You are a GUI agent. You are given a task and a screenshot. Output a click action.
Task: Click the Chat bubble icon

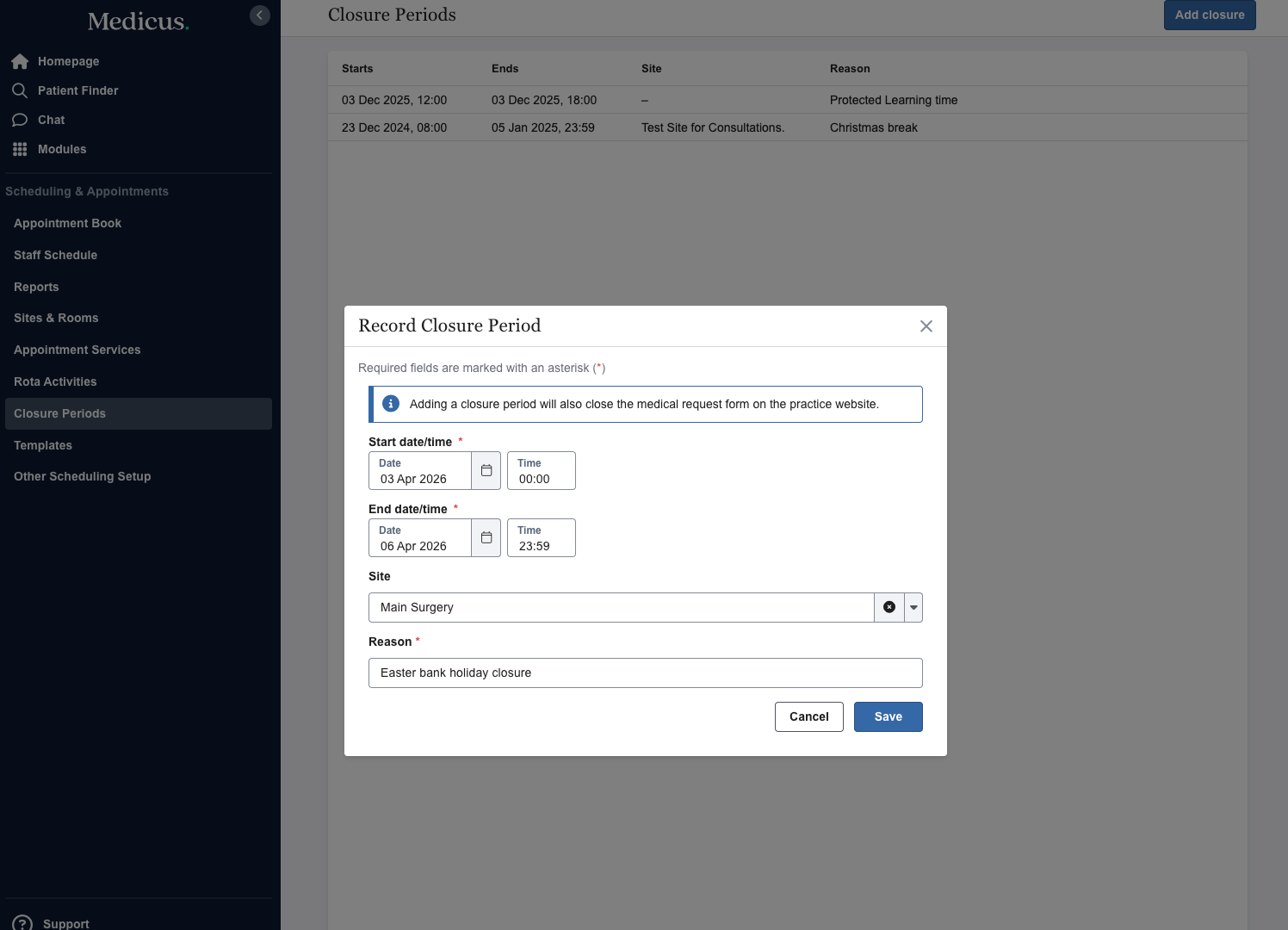(x=20, y=120)
